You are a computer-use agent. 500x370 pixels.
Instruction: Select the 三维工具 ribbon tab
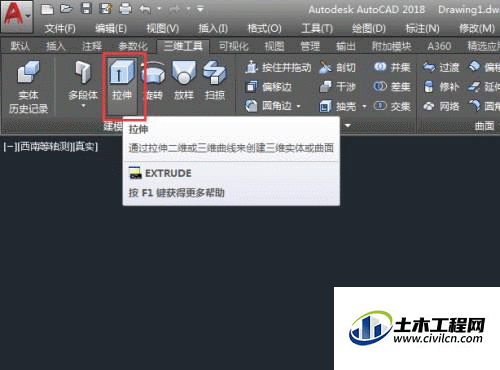[x=183, y=46]
